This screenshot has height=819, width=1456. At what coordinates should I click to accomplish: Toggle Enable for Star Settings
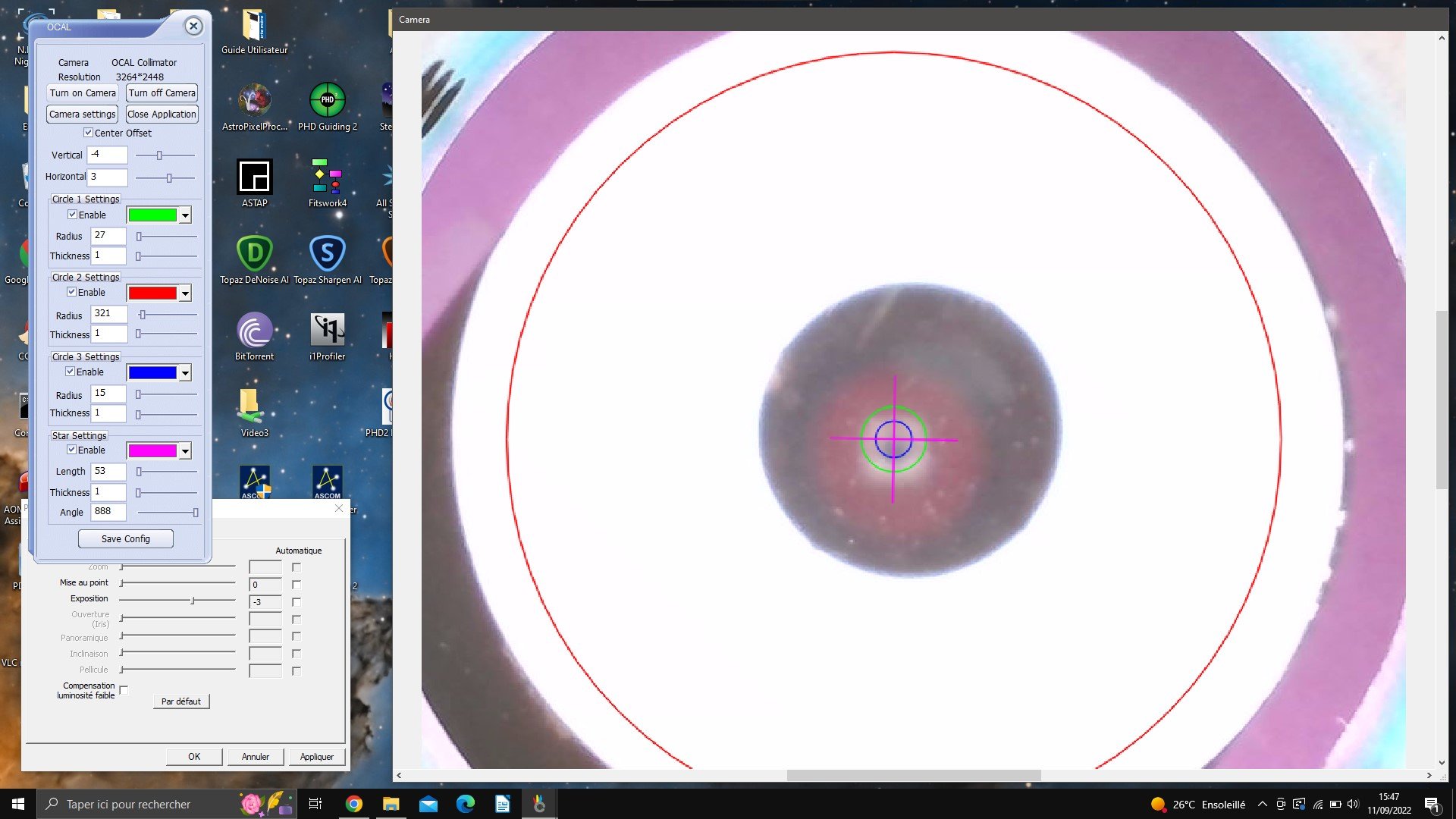click(x=71, y=450)
